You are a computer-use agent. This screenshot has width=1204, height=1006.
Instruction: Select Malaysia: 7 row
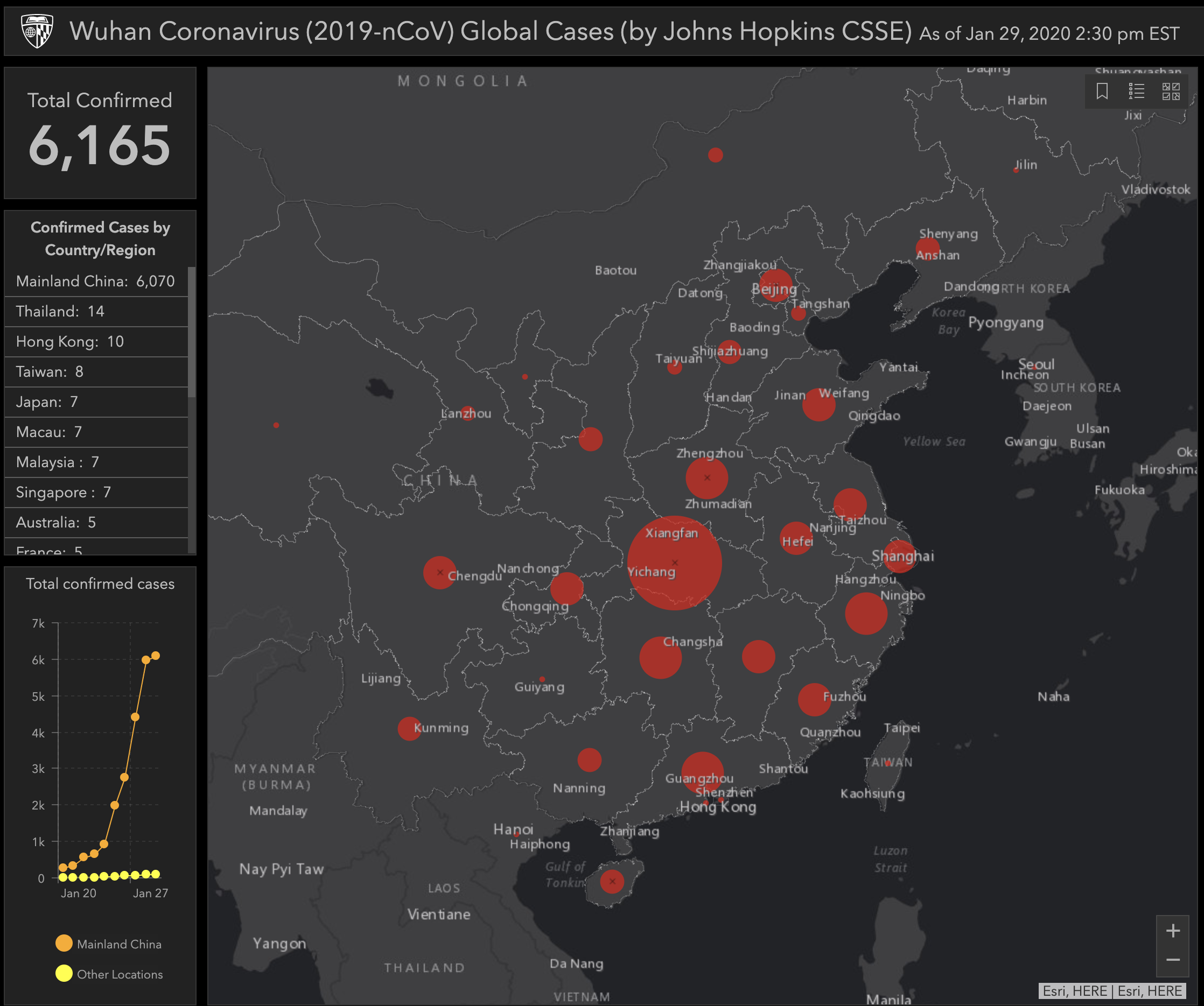click(96, 462)
